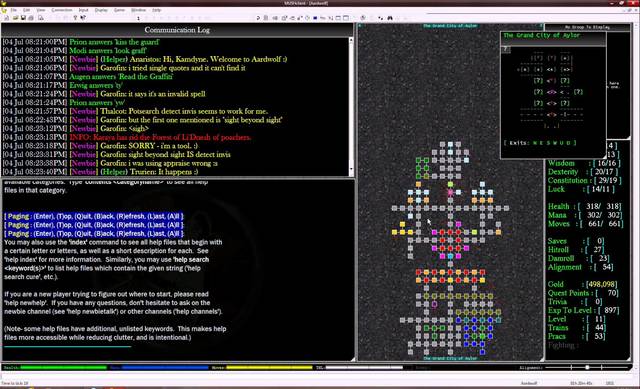Image resolution: width=640 pixels, height=389 pixels.
Task: Open the Edit menu
Action: 27,10
